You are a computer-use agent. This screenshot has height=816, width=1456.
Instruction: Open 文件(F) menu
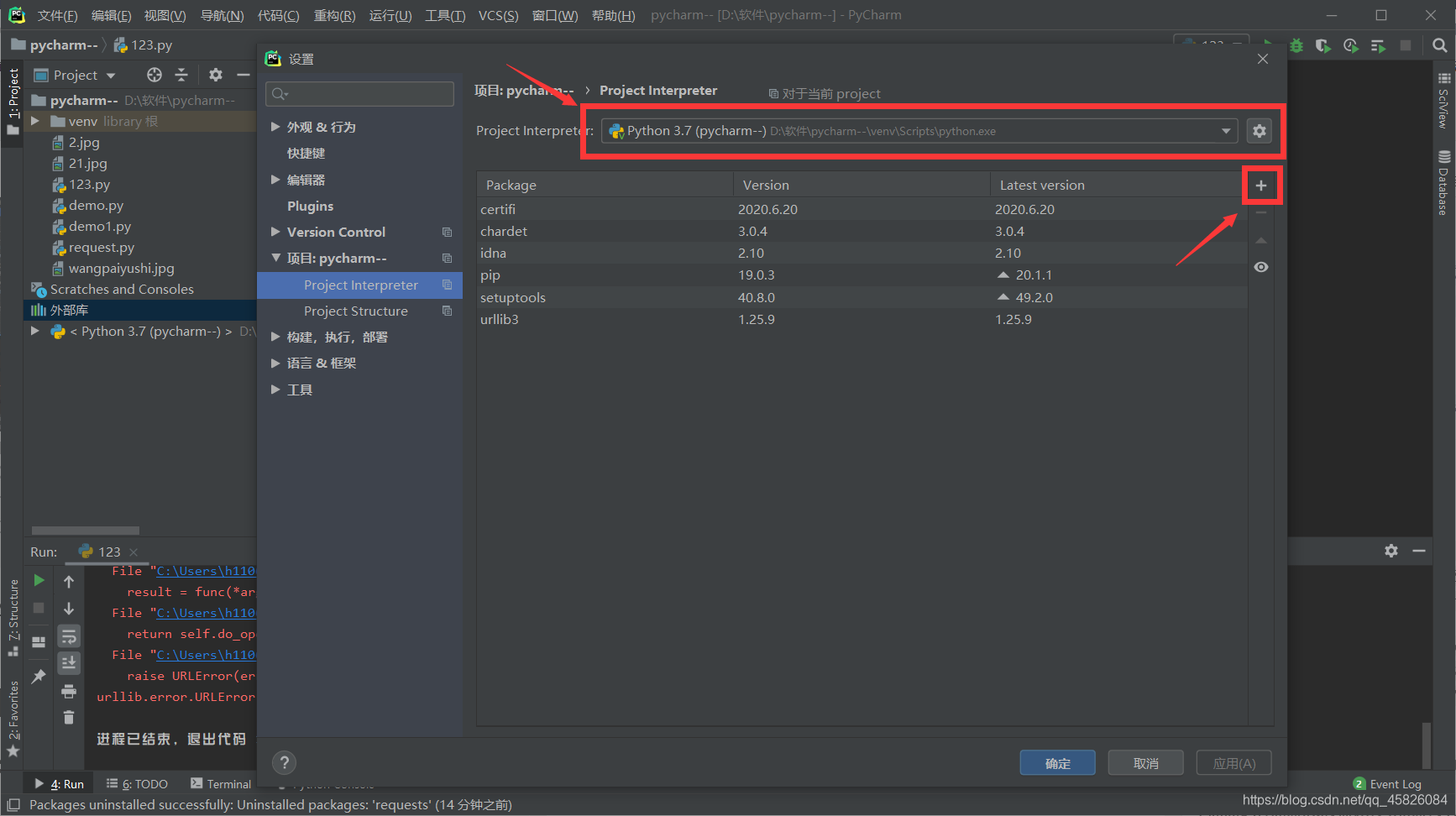click(57, 15)
